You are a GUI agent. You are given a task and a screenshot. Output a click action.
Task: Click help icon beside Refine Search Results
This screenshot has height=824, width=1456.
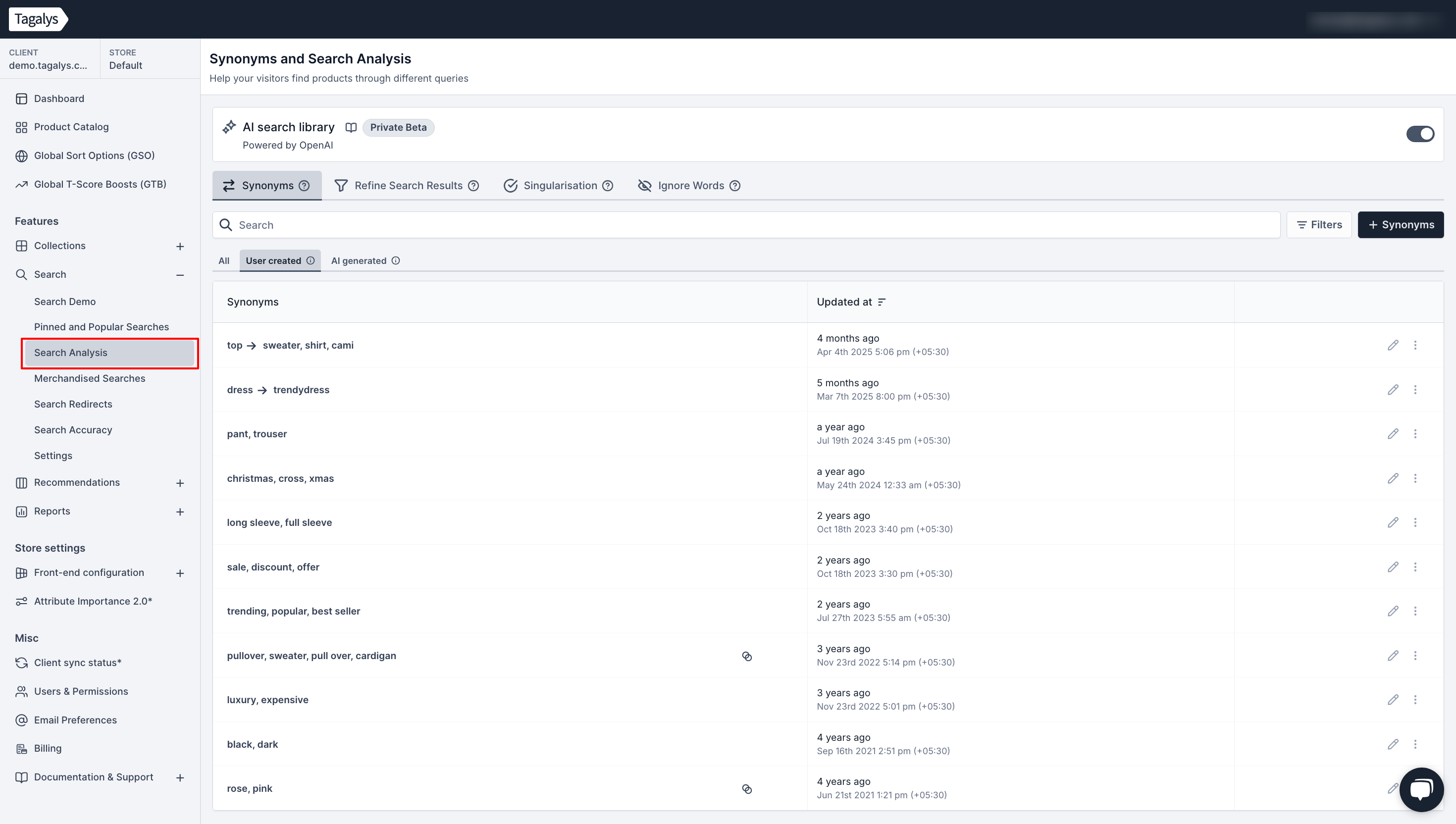pyautogui.click(x=473, y=186)
